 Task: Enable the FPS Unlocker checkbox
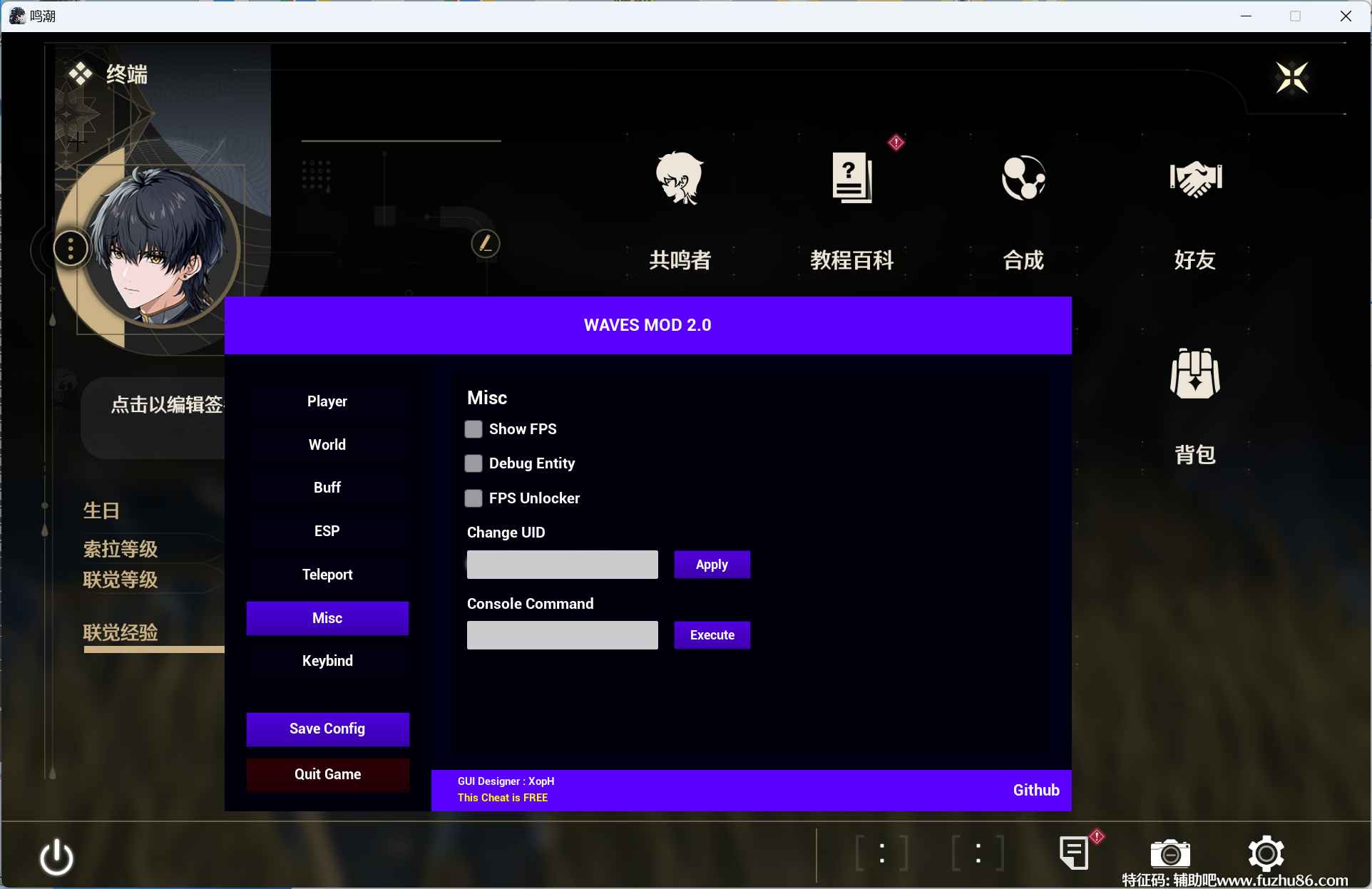pyautogui.click(x=474, y=497)
